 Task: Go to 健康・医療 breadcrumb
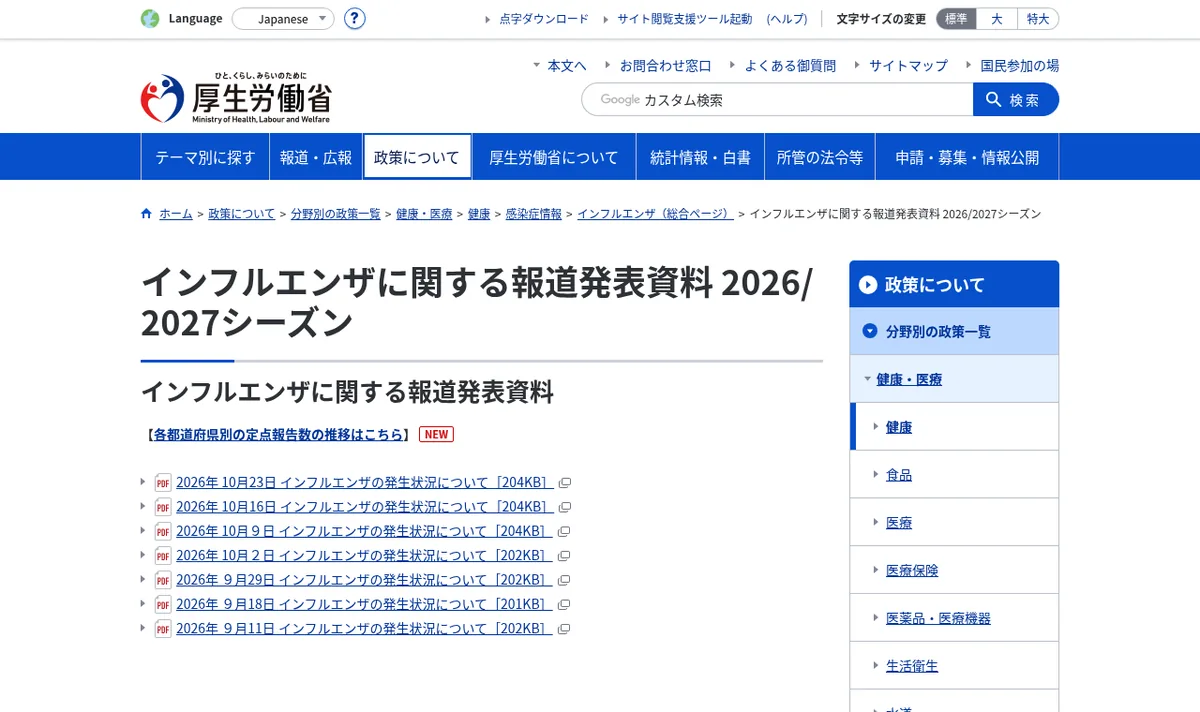coord(424,214)
